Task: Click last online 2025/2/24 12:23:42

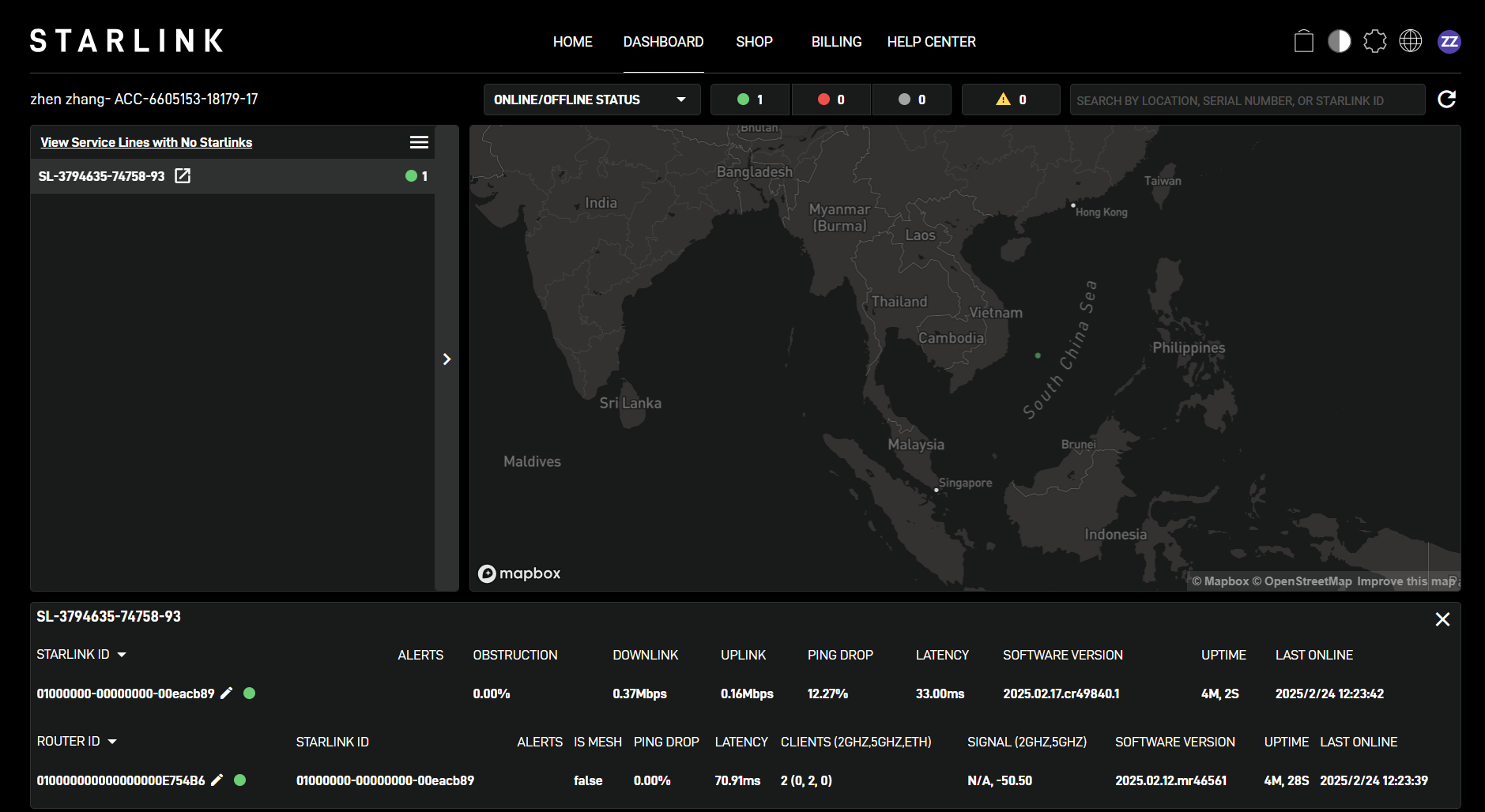Action: pos(1329,694)
